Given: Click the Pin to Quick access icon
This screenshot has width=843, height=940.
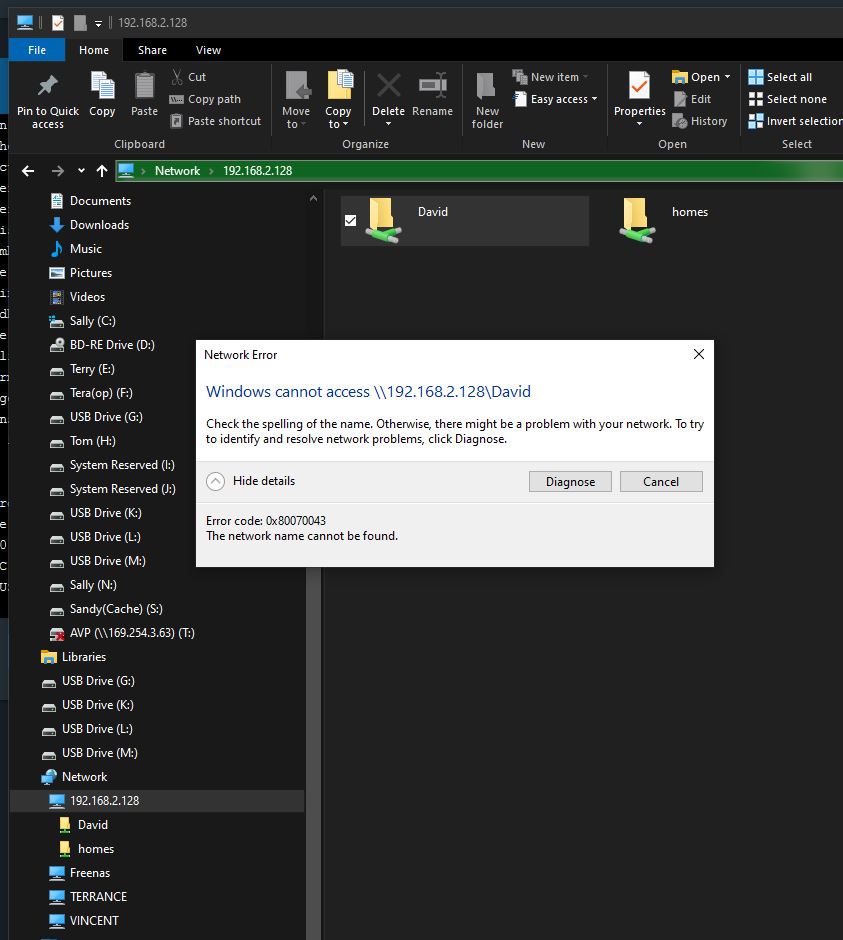Looking at the screenshot, I should point(47,86).
